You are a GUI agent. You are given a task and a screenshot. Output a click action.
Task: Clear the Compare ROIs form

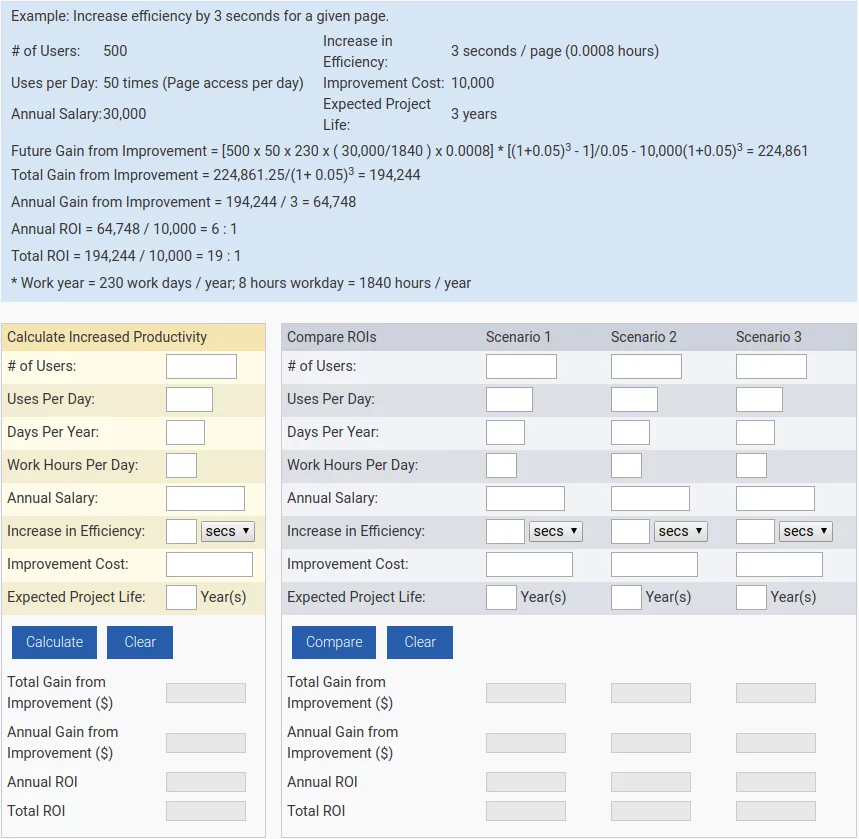pyautogui.click(x=420, y=642)
